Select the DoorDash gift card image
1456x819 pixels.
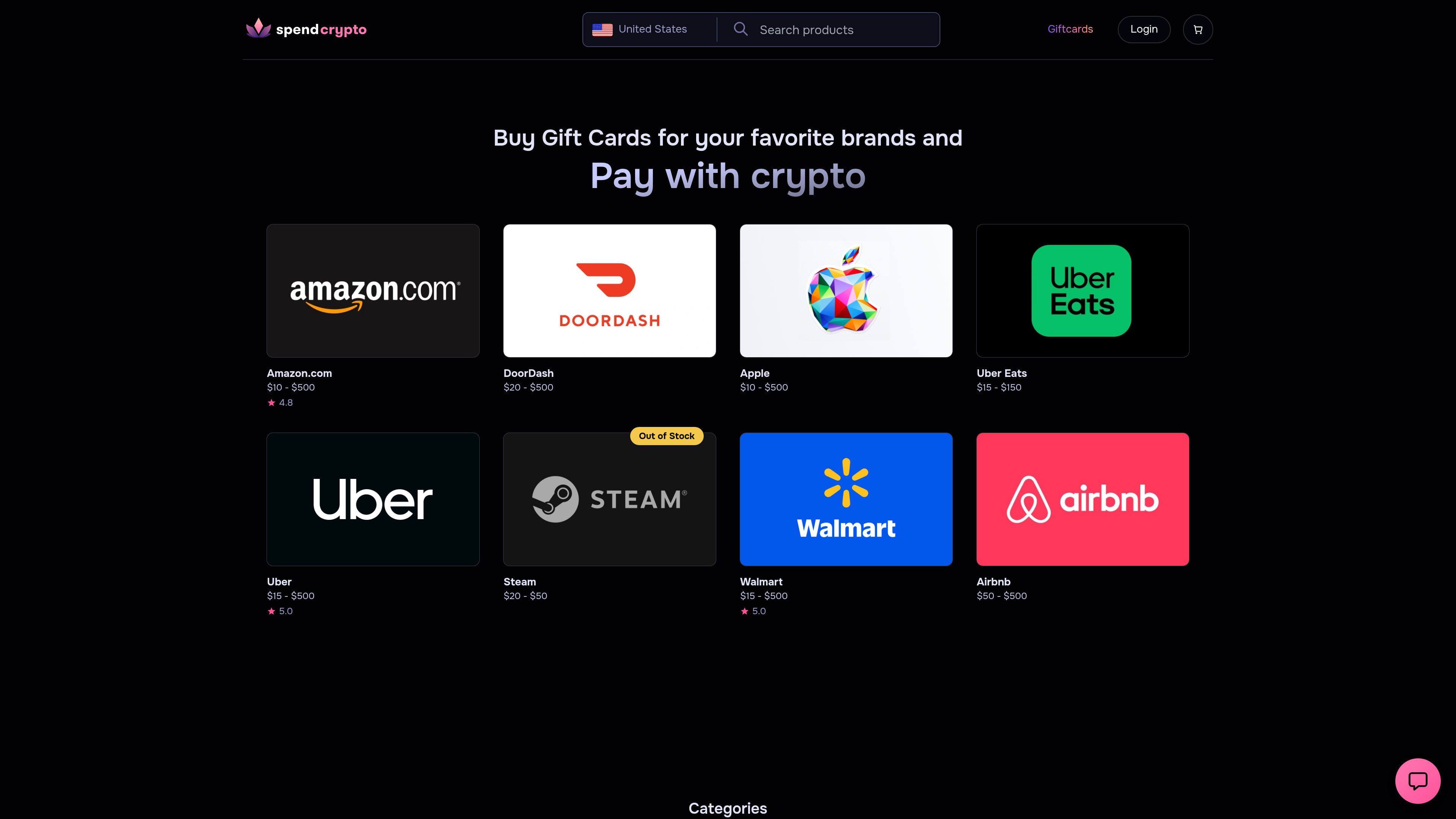[609, 290]
